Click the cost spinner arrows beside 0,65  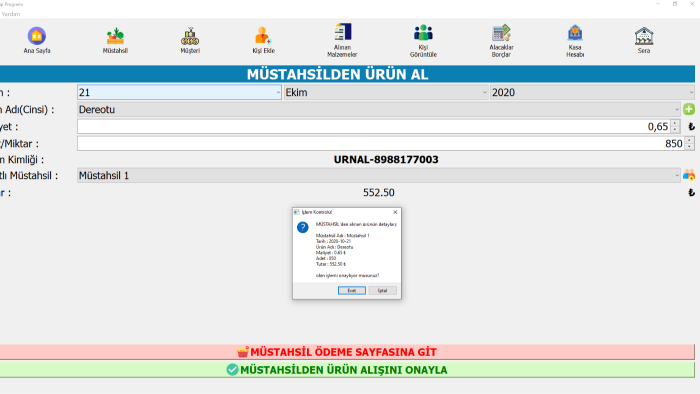(675, 127)
